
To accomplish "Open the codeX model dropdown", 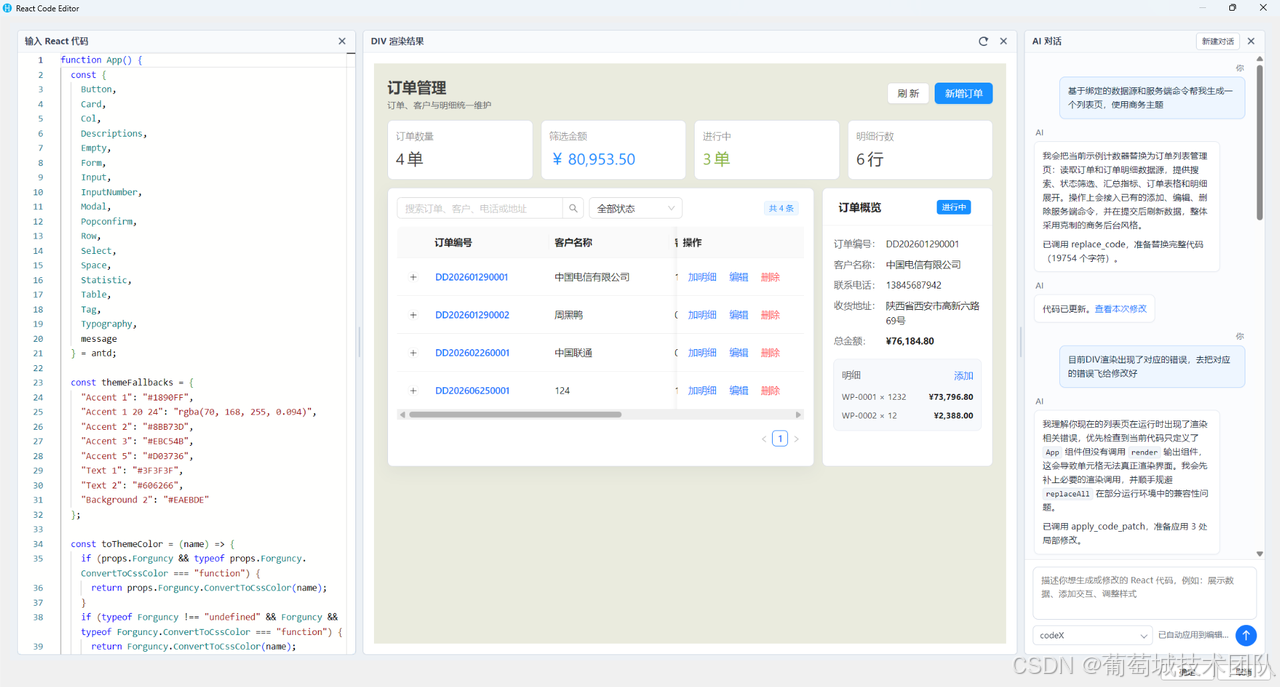I will (1093, 635).
